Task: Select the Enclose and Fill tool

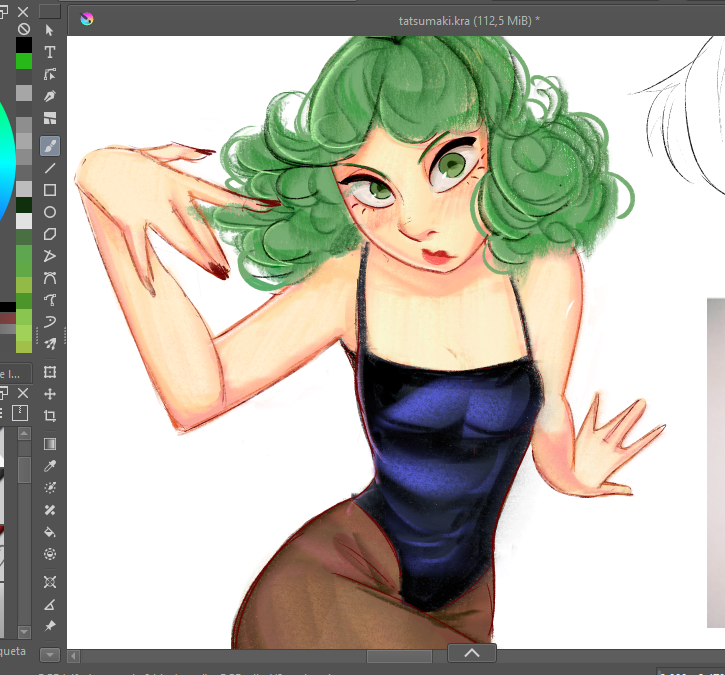Action: (49, 554)
